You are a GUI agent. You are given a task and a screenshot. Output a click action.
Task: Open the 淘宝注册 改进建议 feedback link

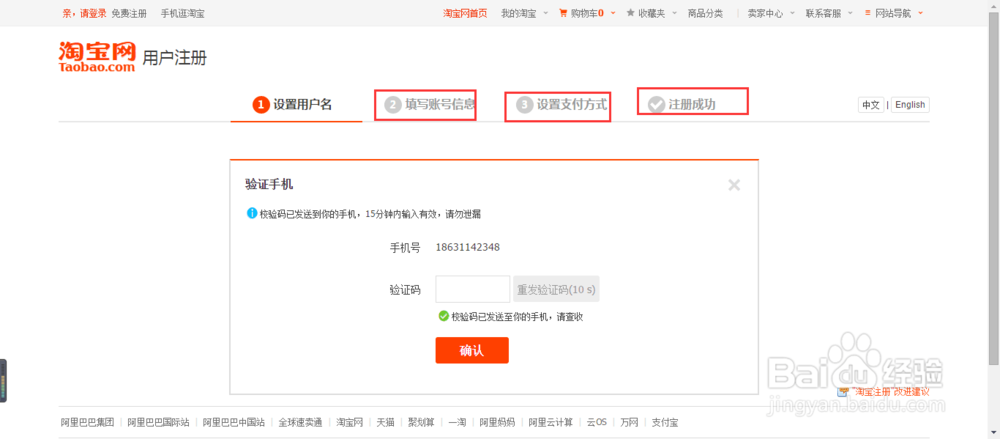tap(891, 392)
